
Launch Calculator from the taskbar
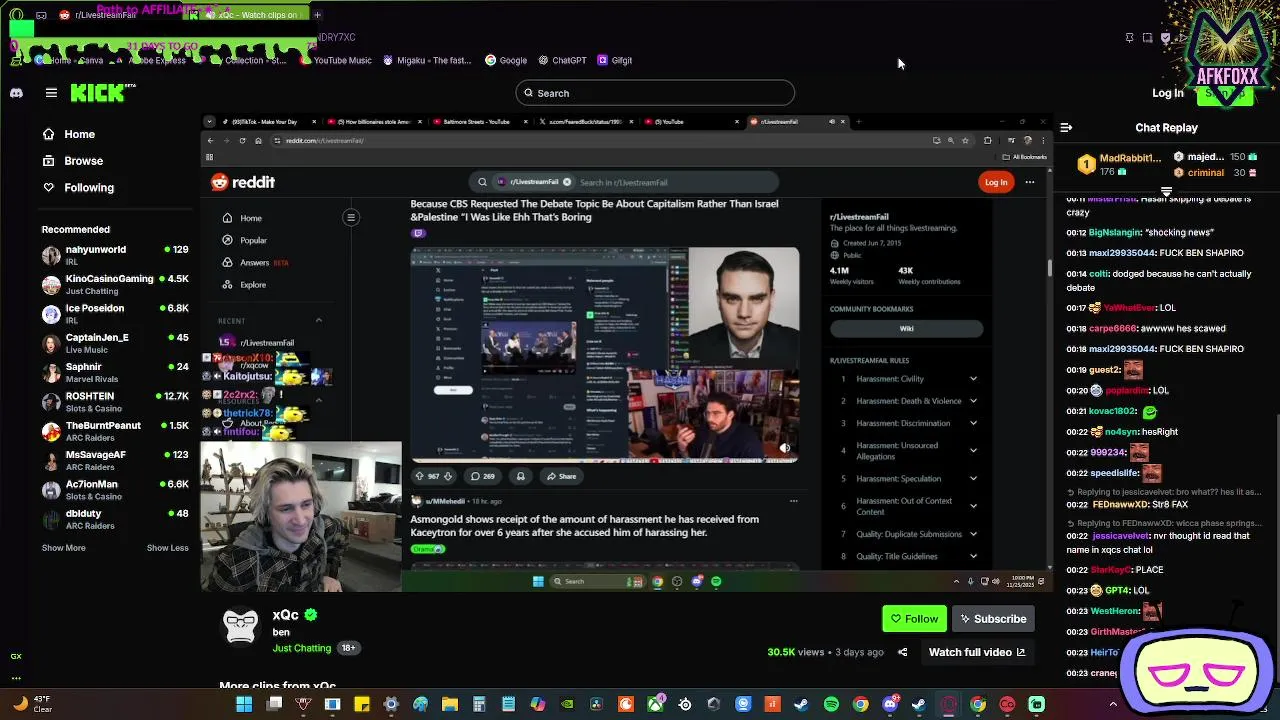tap(479, 704)
